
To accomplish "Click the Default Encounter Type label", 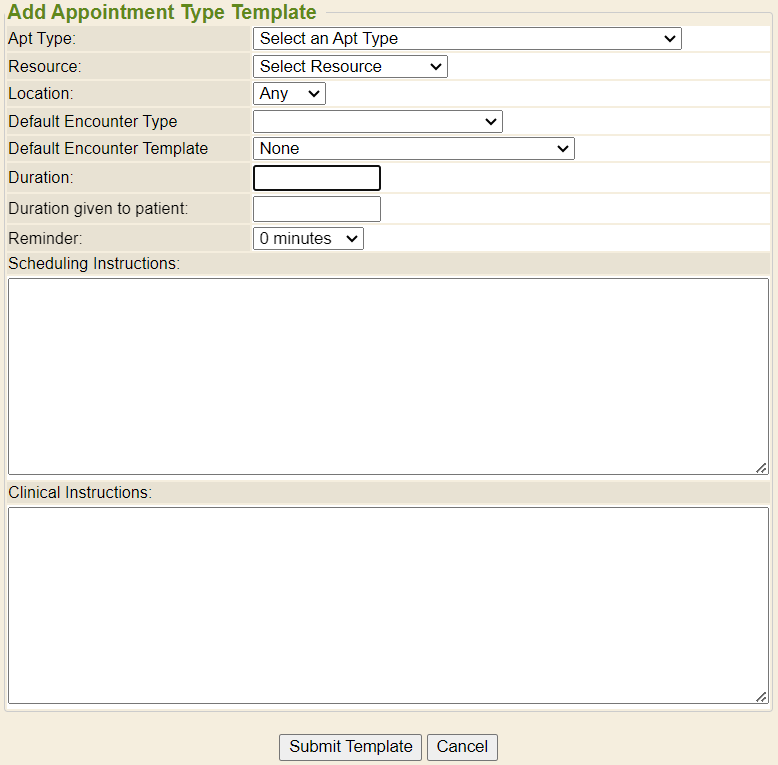I will [93, 122].
